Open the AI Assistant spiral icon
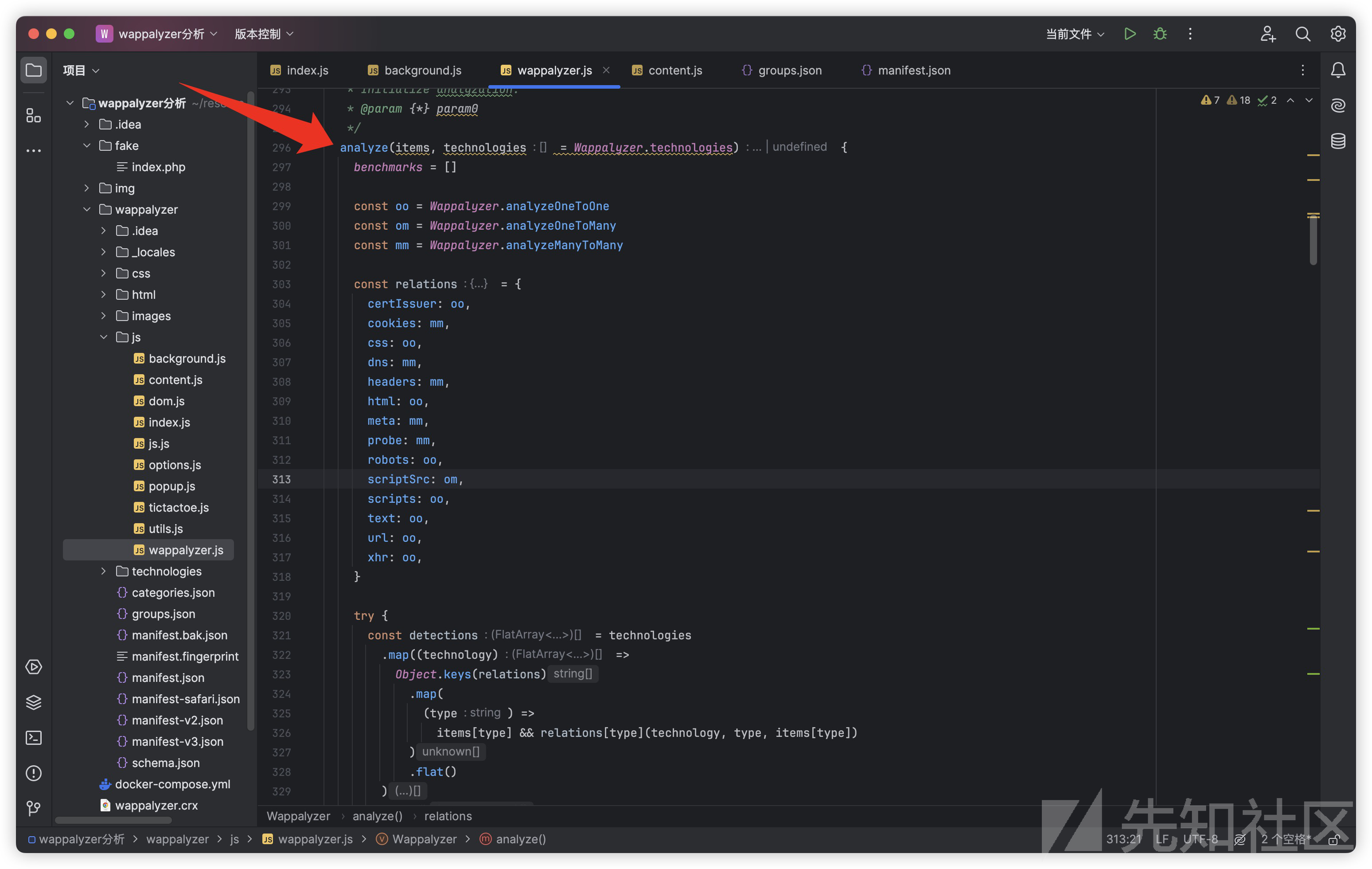The image size is (1372, 869). [x=1338, y=106]
